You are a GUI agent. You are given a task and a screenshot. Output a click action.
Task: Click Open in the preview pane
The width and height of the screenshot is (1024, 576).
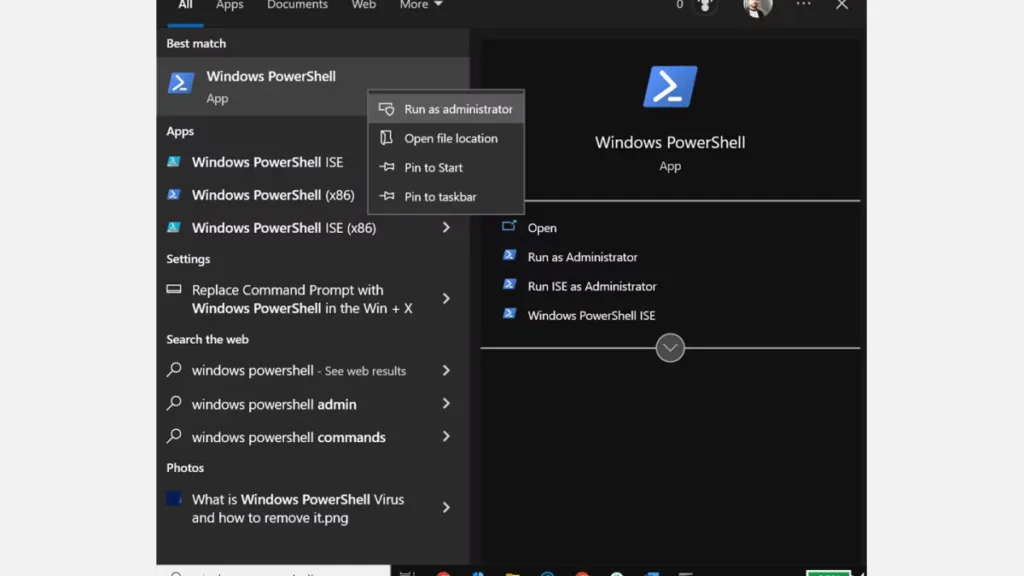click(x=542, y=228)
